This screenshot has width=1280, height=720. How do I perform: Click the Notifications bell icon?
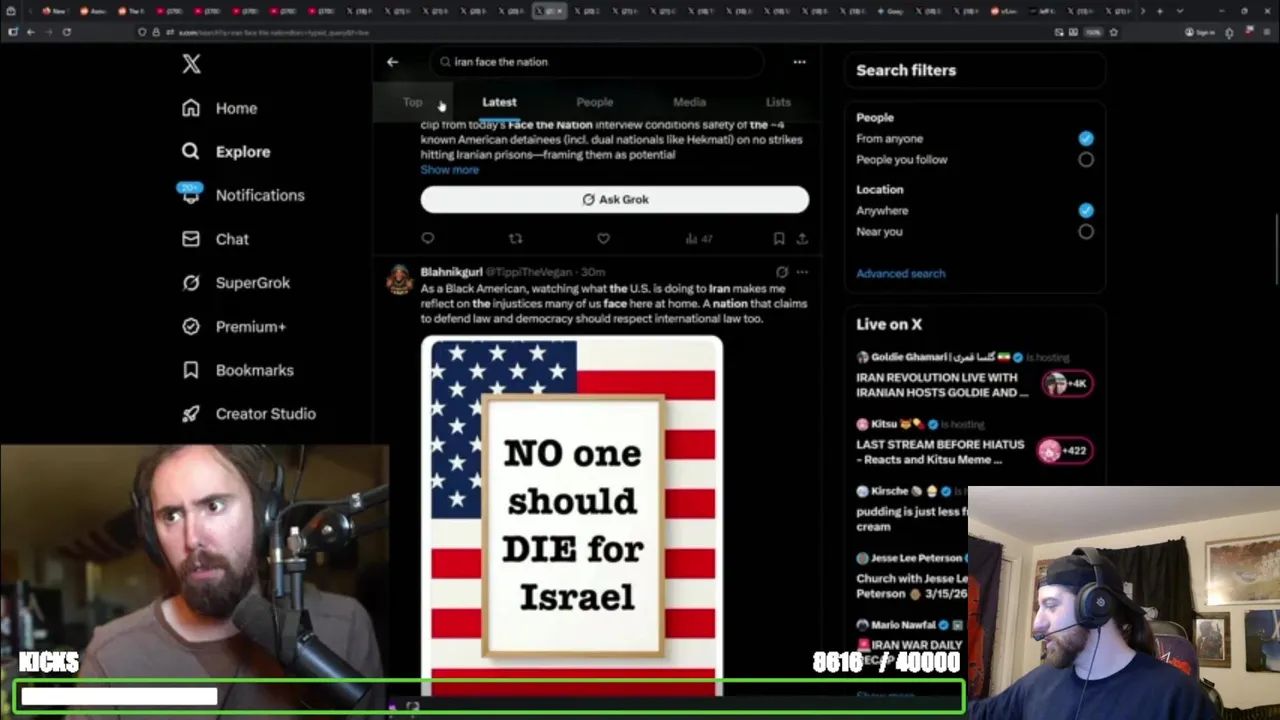click(191, 196)
